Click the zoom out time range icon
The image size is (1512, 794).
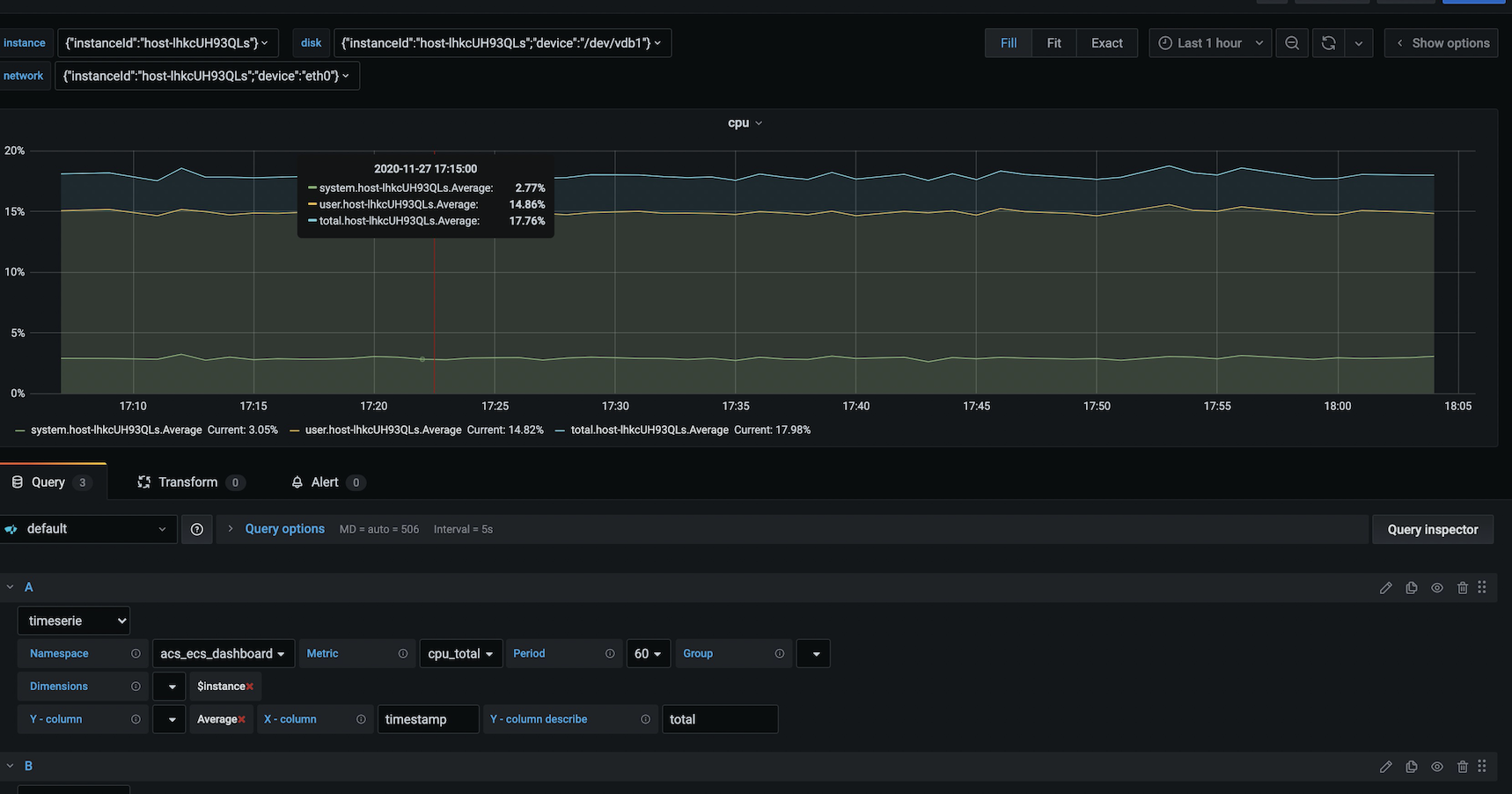(1291, 43)
